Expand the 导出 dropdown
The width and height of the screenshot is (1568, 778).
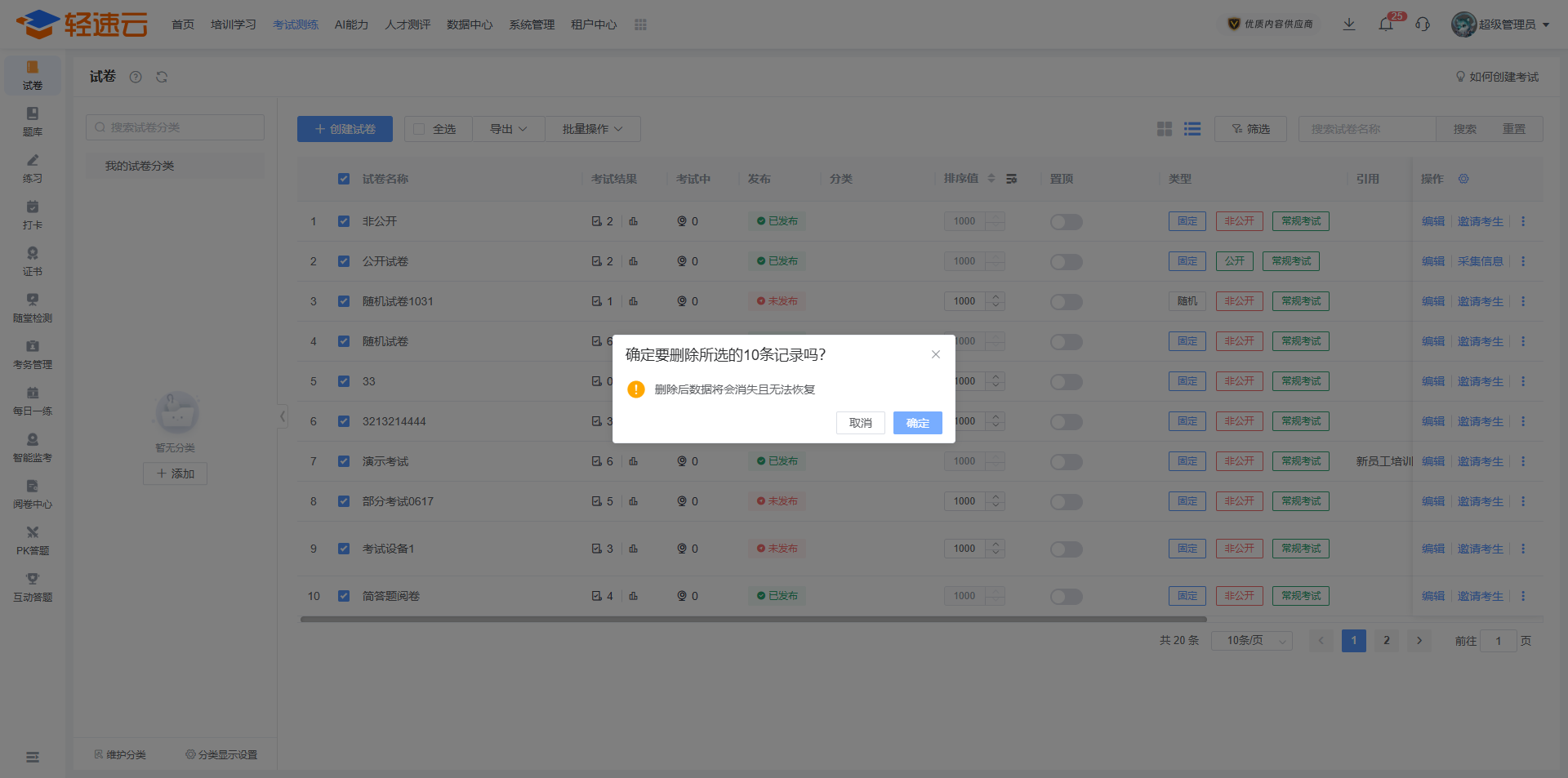pyautogui.click(x=508, y=129)
